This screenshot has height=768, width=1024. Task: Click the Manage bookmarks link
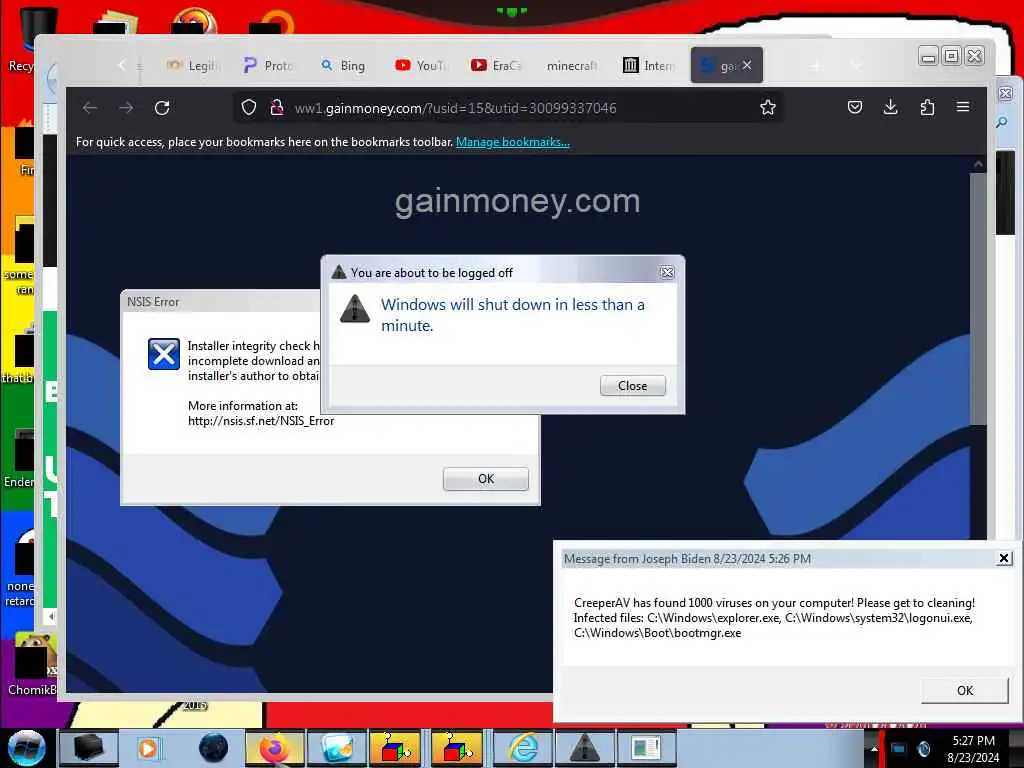pyautogui.click(x=513, y=142)
